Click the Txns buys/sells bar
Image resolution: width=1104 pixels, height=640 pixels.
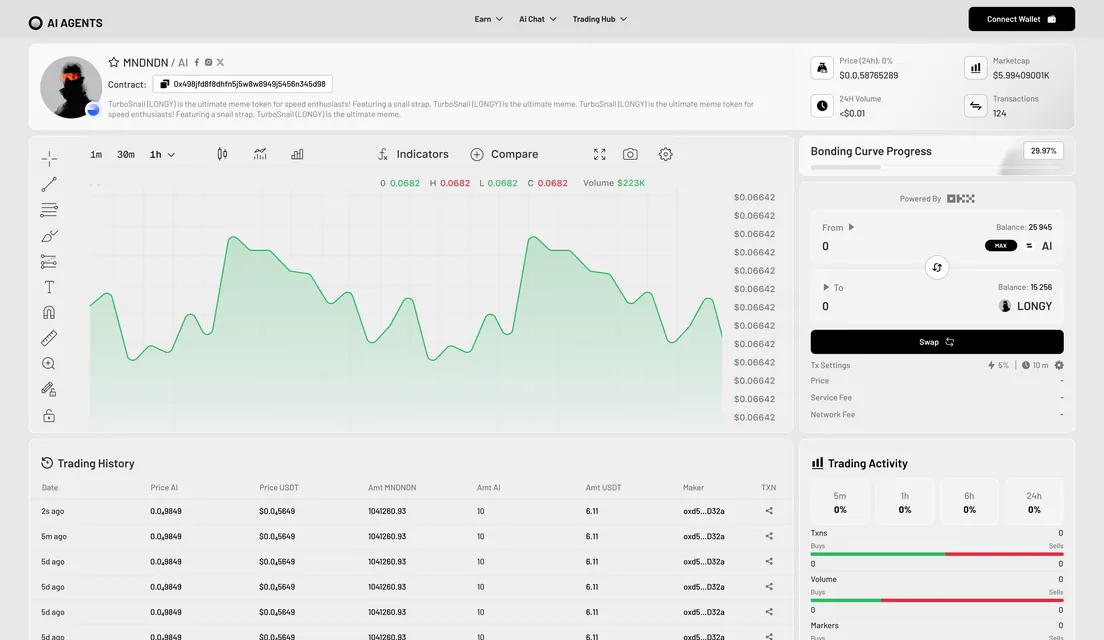937,554
